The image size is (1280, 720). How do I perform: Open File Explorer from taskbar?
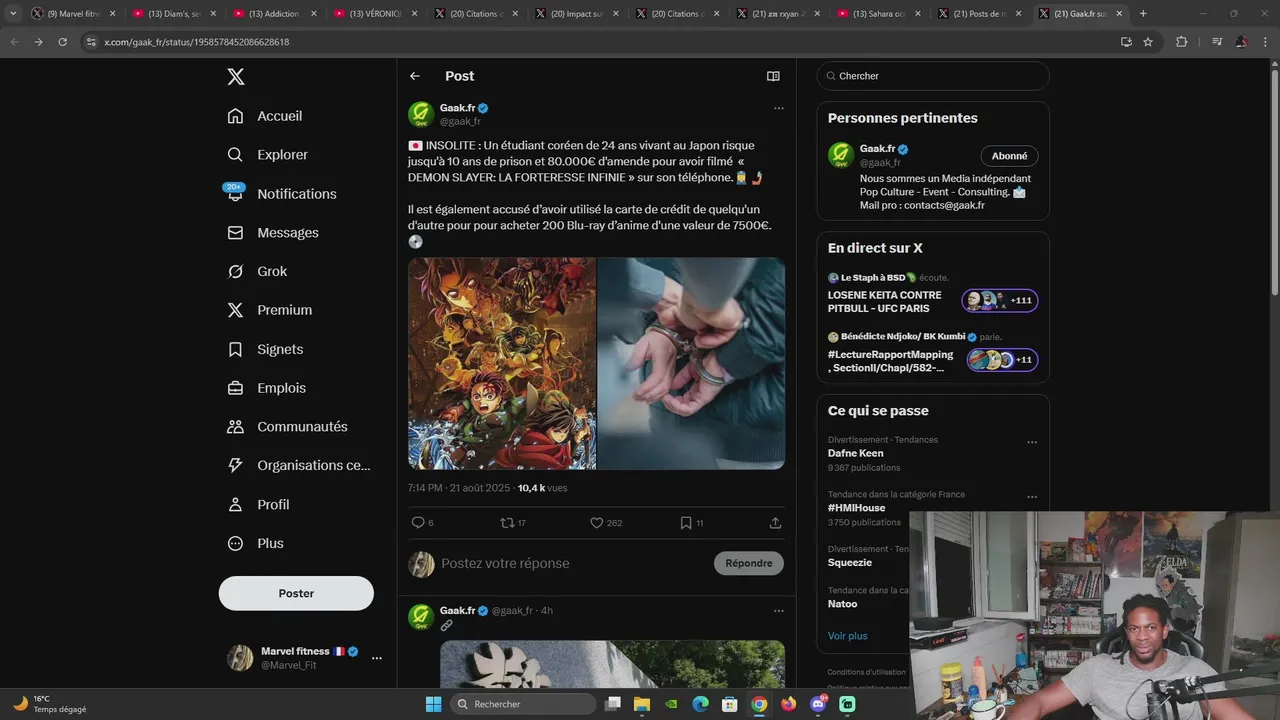[642, 704]
